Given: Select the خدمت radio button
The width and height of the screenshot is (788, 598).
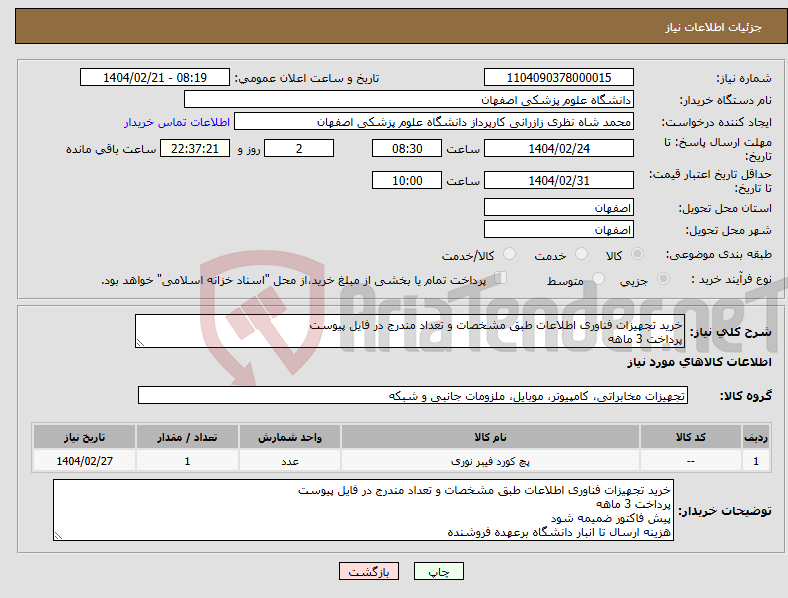Looking at the screenshot, I should tap(581, 254).
